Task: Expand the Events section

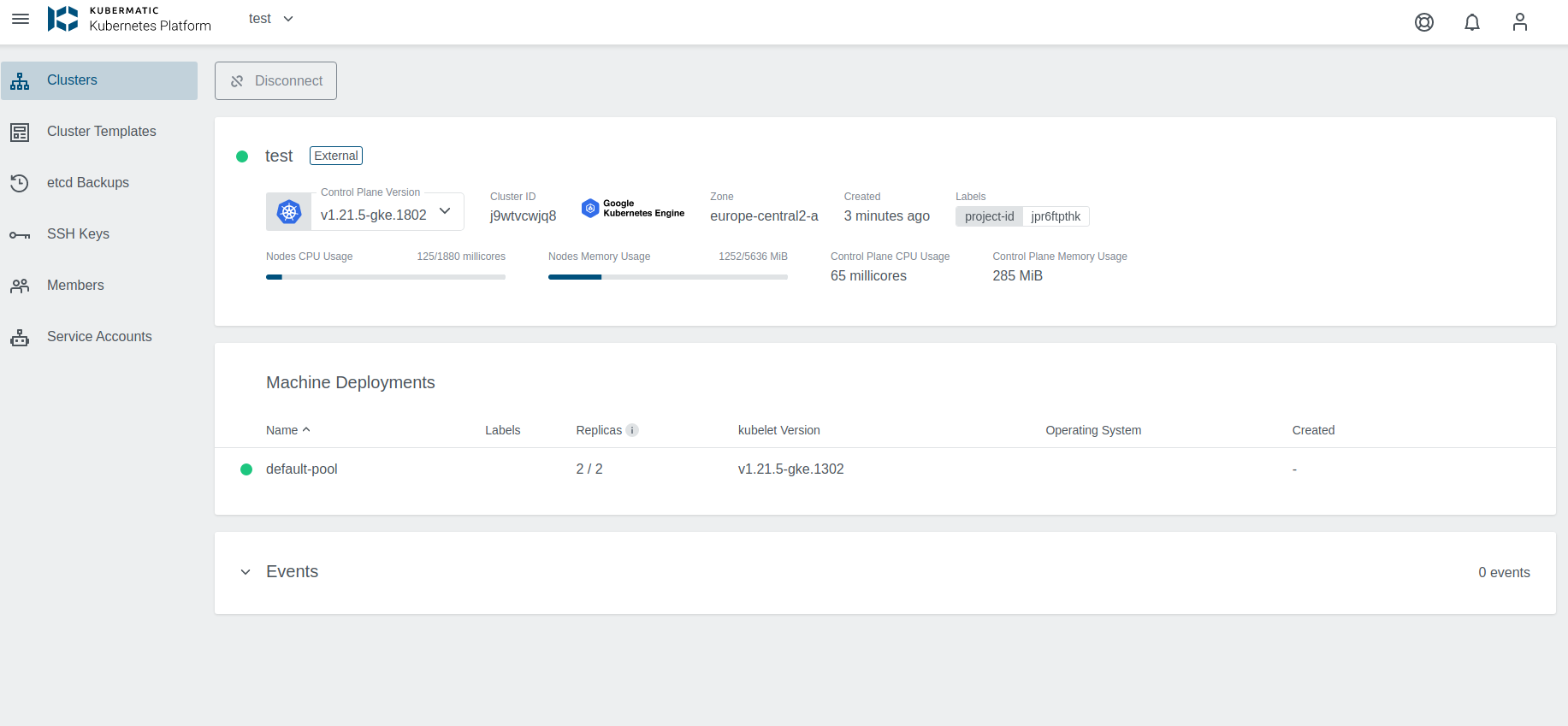Action: coord(246,572)
